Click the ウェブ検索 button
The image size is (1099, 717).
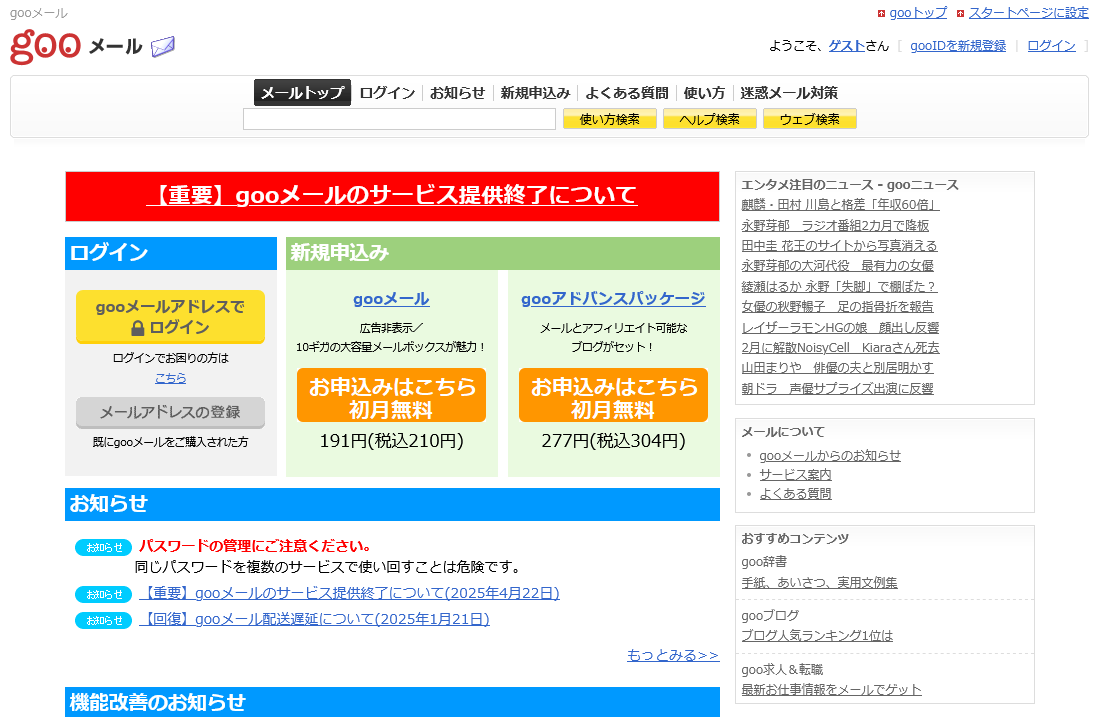pos(810,119)
